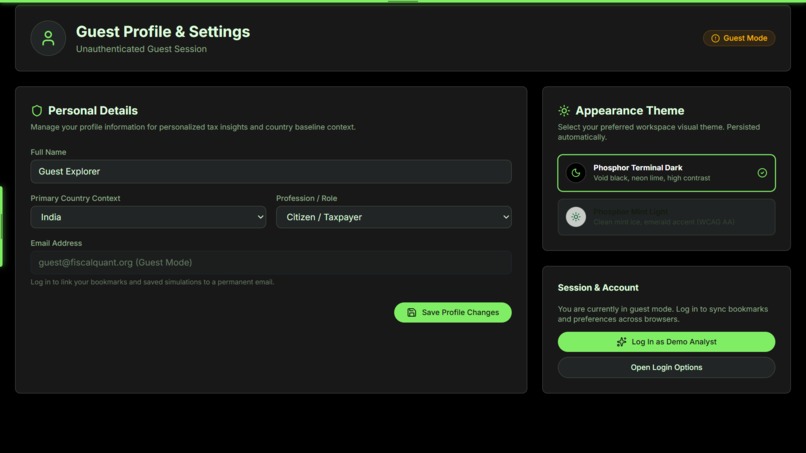
Task: Log in as Demo Analyst
Action: click(x=666, y=341)
